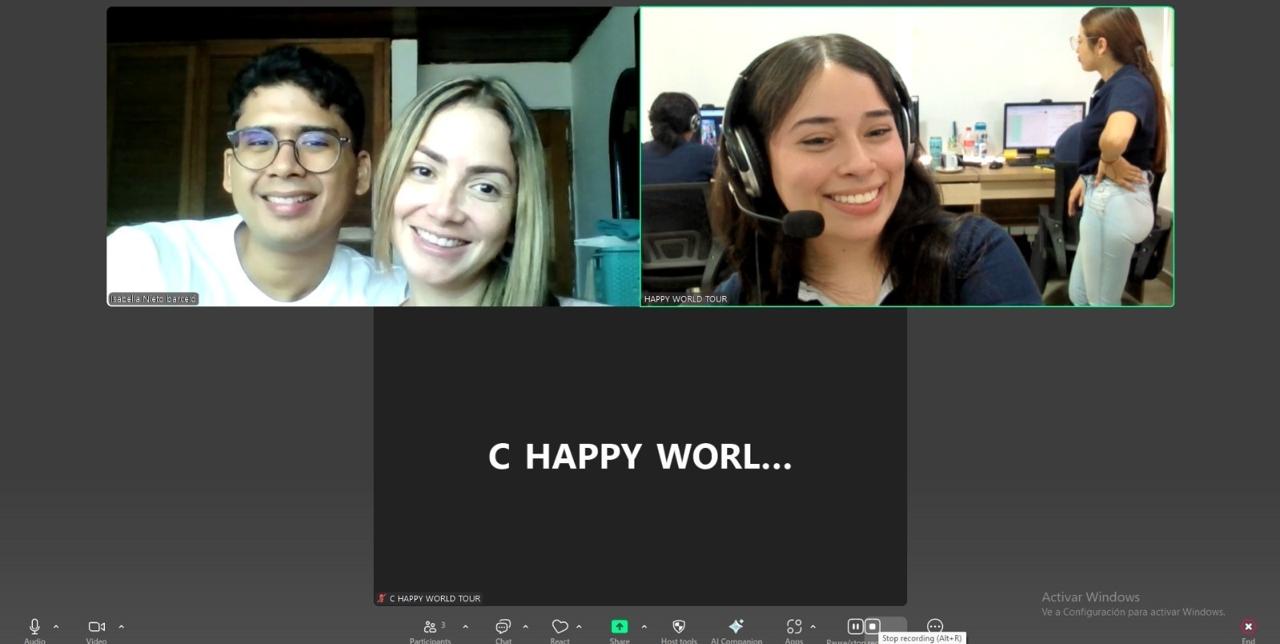
Task: Stop the meeting recording
Action: [x=872, y=627]
